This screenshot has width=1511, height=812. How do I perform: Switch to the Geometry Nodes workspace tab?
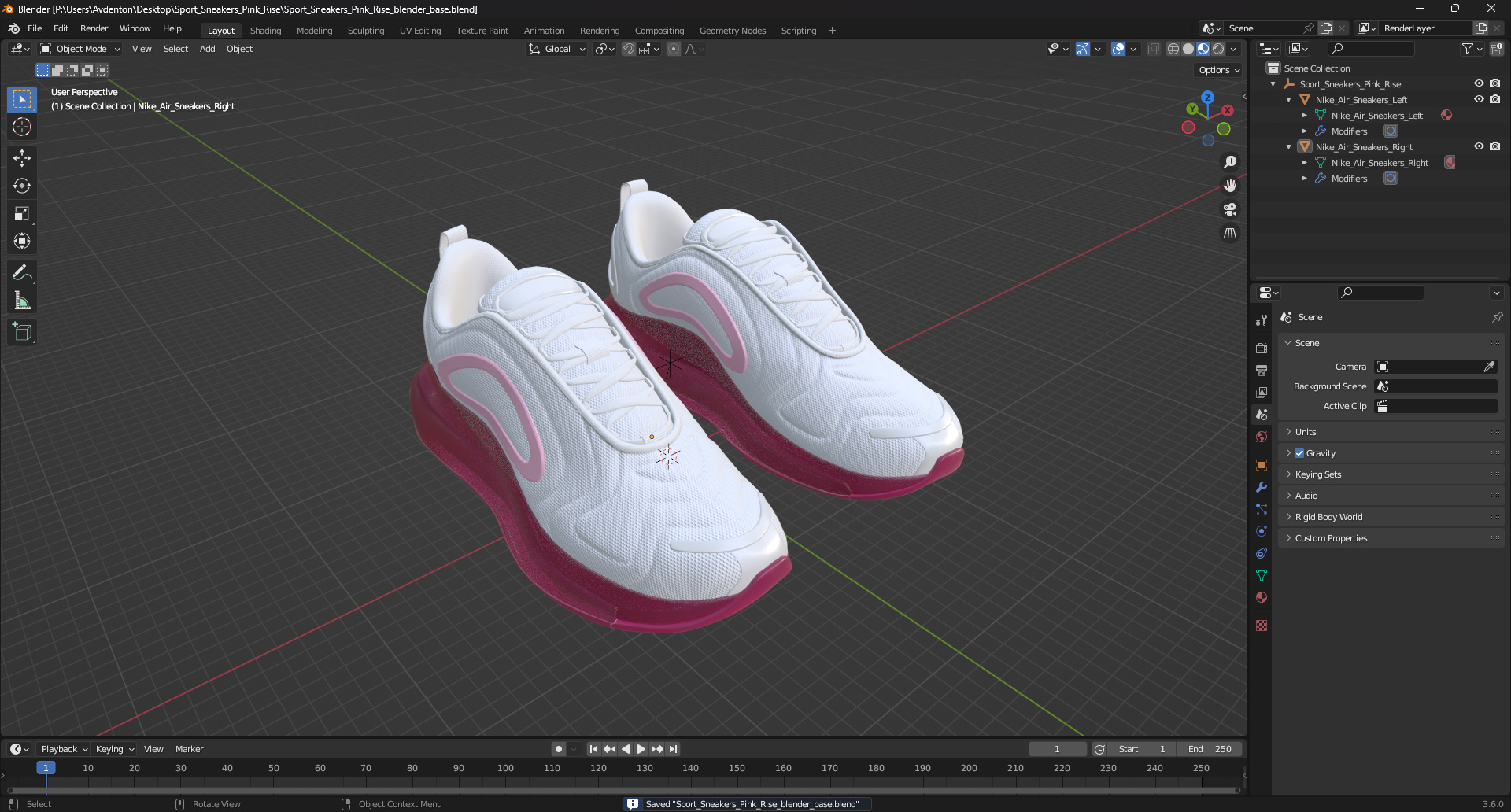click(x=732, y=31)
